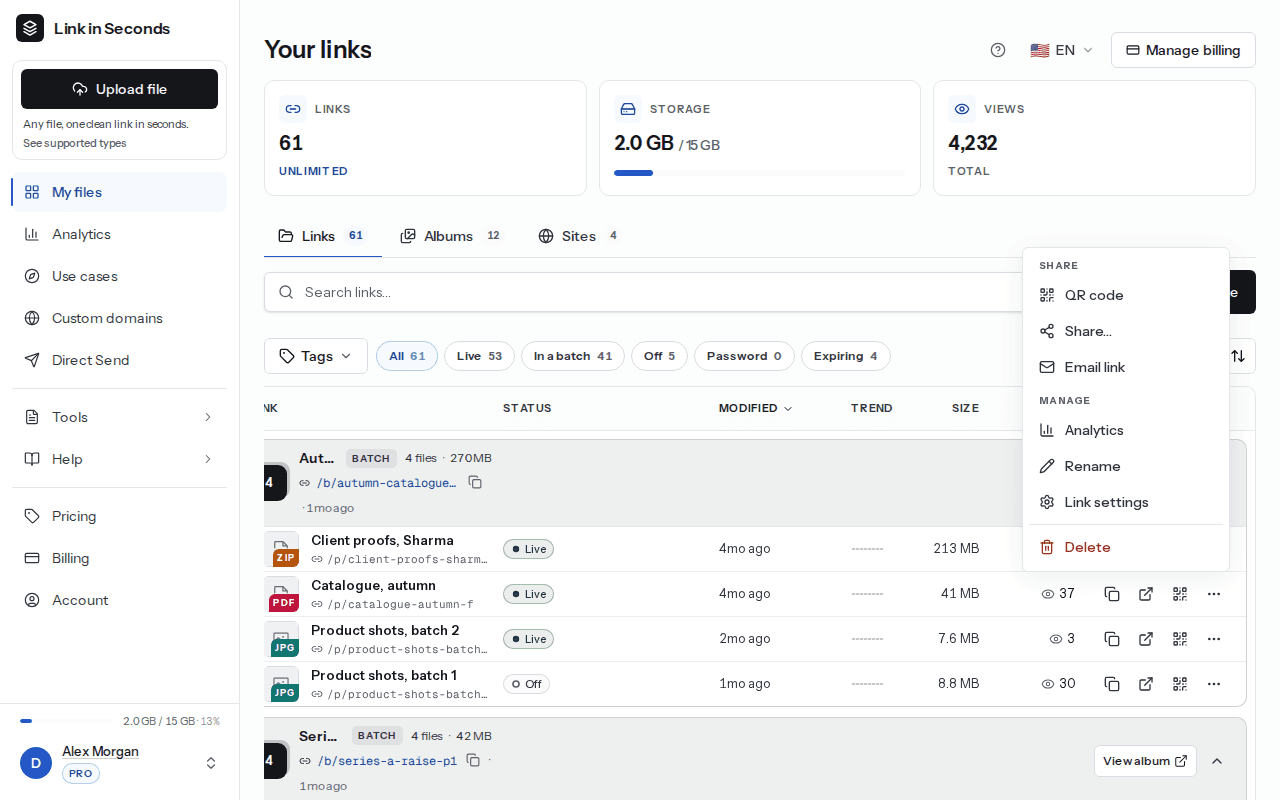The image size is (1280, 800).
Task: Sort by the Modified column header
Action: tap(755, 408)
